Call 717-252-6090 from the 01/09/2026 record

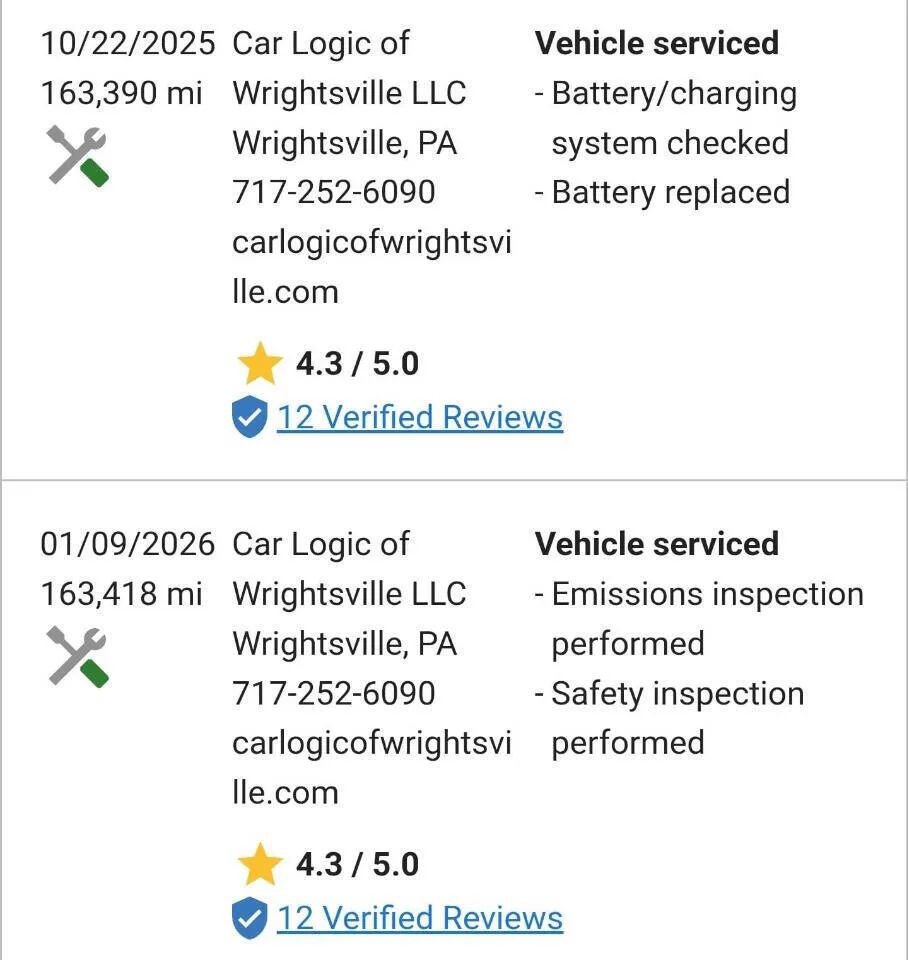[x=334, y=693]
